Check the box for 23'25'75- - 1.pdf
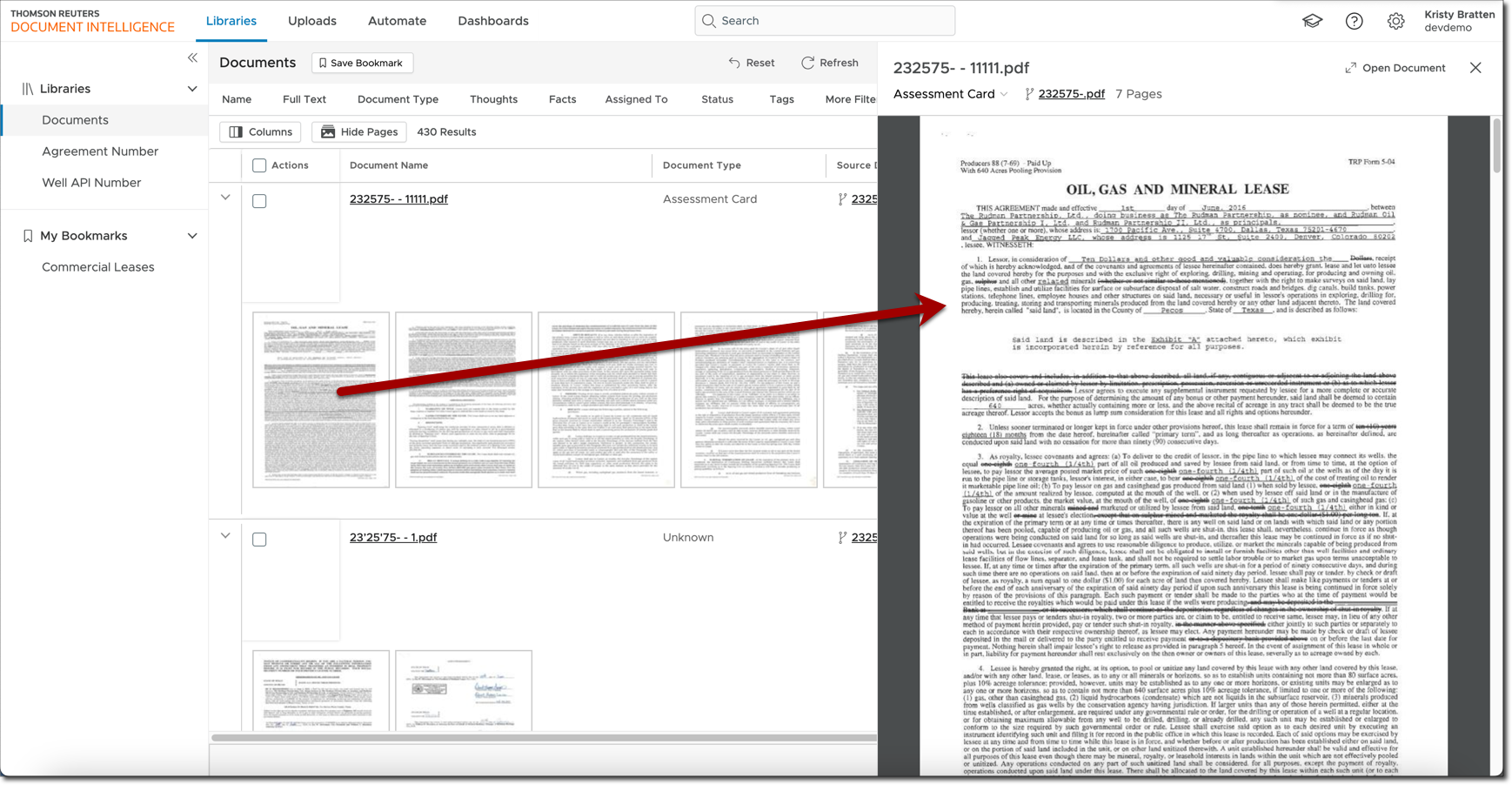This screenshot has width=1512, height=785. pos(258,539)
